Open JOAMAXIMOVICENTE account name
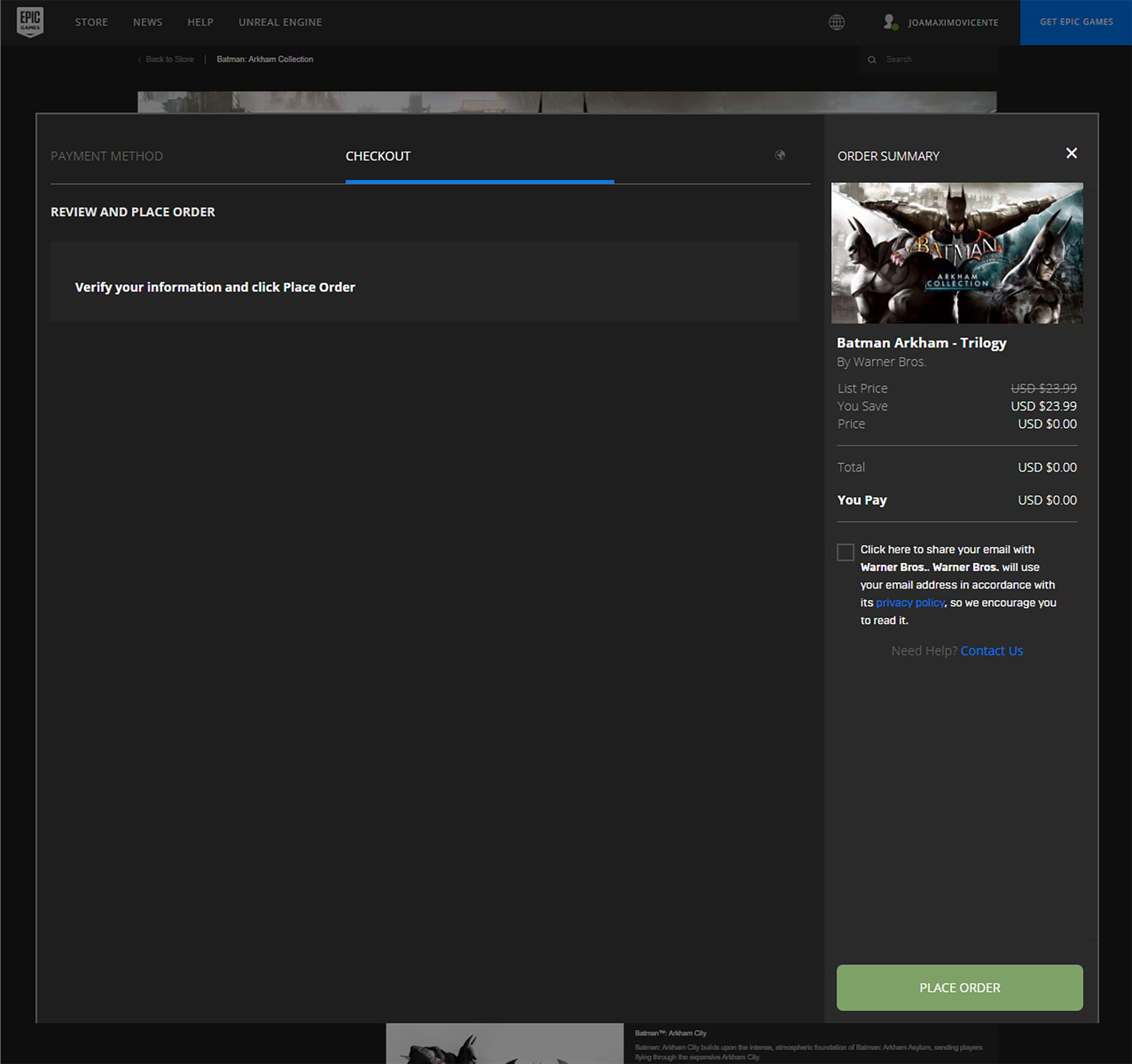Viewport: 1132px width, 1064px height. (x=952, y=23)
